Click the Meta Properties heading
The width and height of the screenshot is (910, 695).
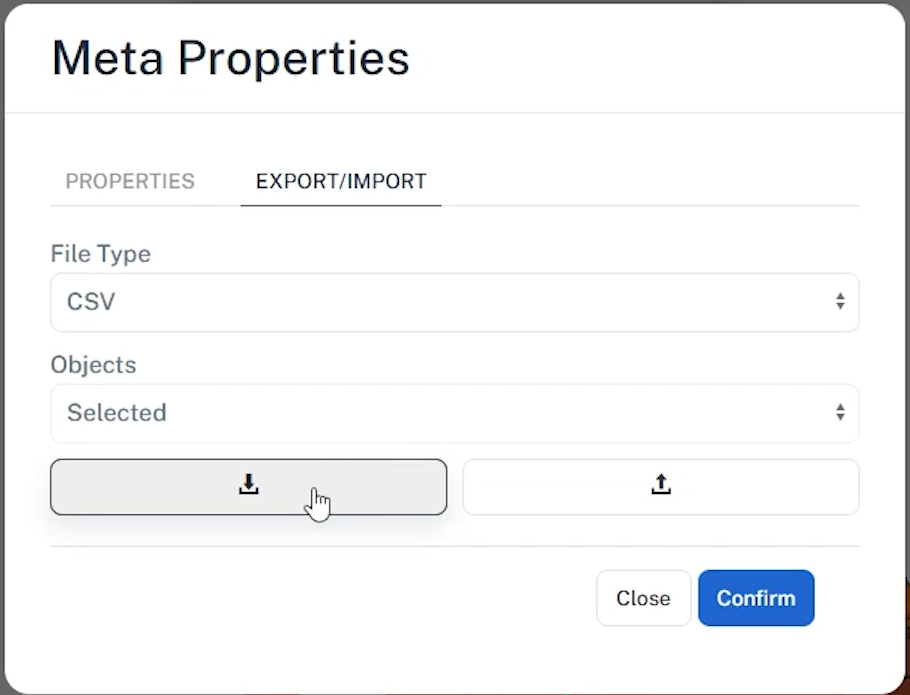230,58
